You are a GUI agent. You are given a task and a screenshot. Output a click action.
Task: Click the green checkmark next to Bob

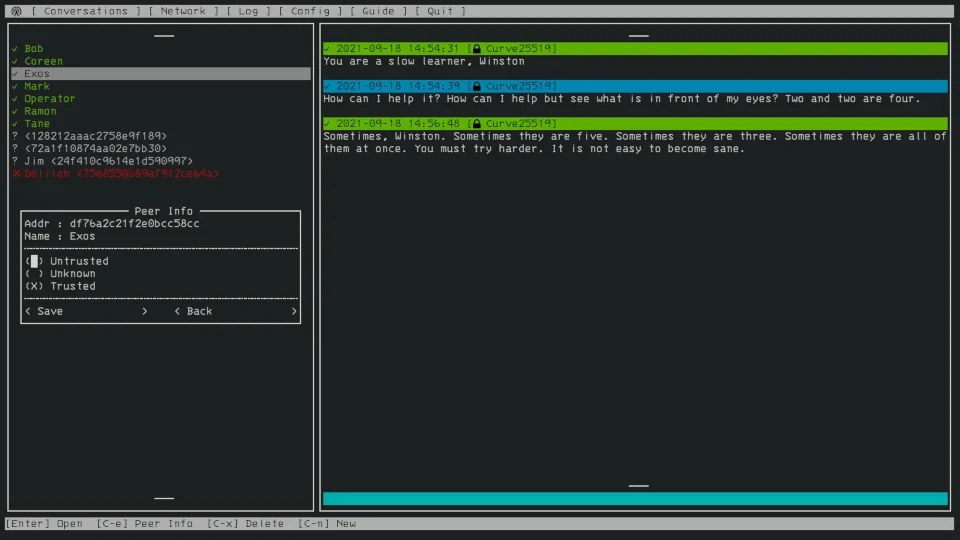[x=16, y=49]
